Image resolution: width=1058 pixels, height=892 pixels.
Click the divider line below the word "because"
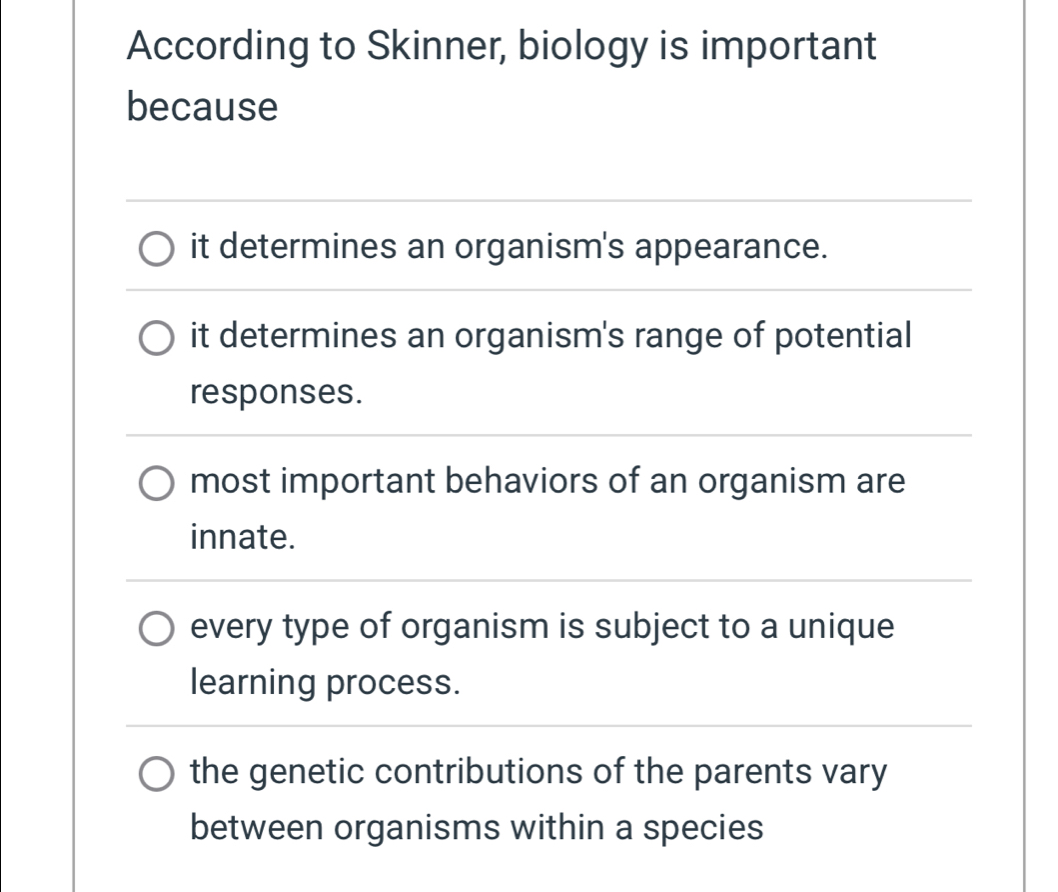coord(549,200)
